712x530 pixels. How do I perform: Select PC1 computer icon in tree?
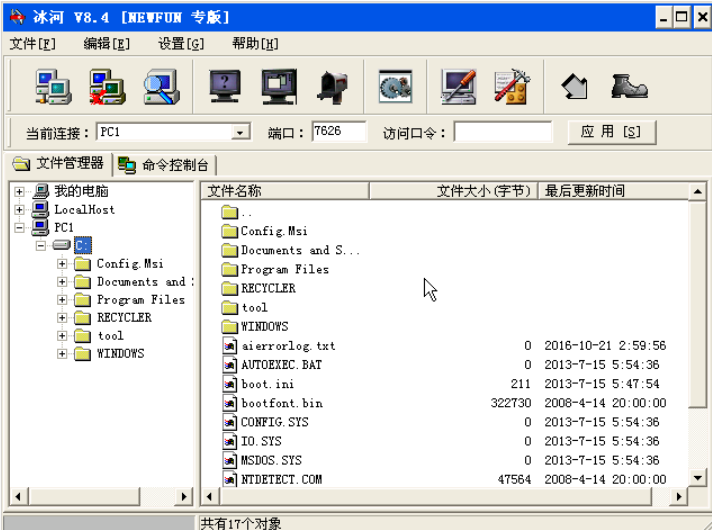[x=40, y=227]
